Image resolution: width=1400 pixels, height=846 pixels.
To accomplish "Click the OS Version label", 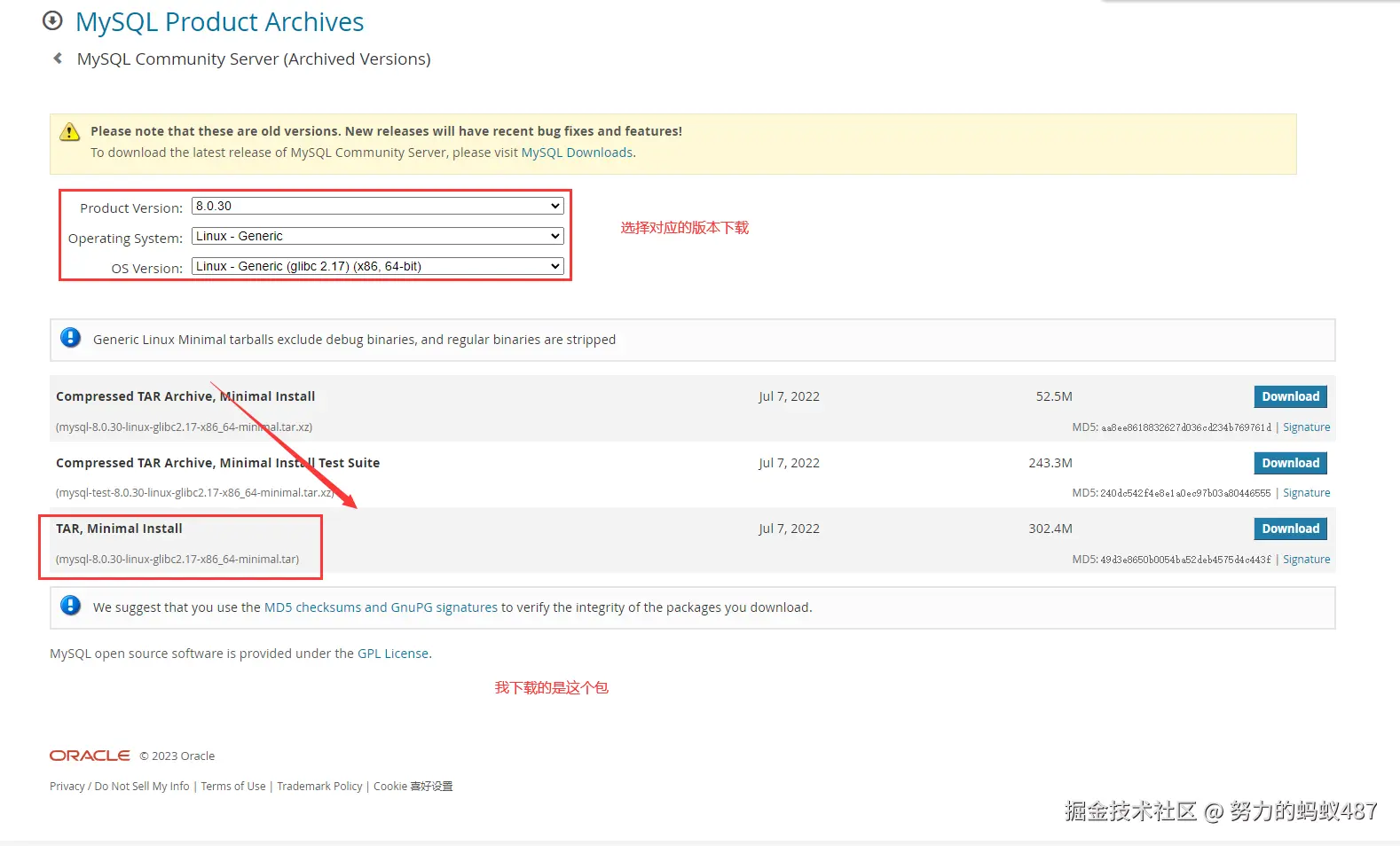I will click(147, 269).
